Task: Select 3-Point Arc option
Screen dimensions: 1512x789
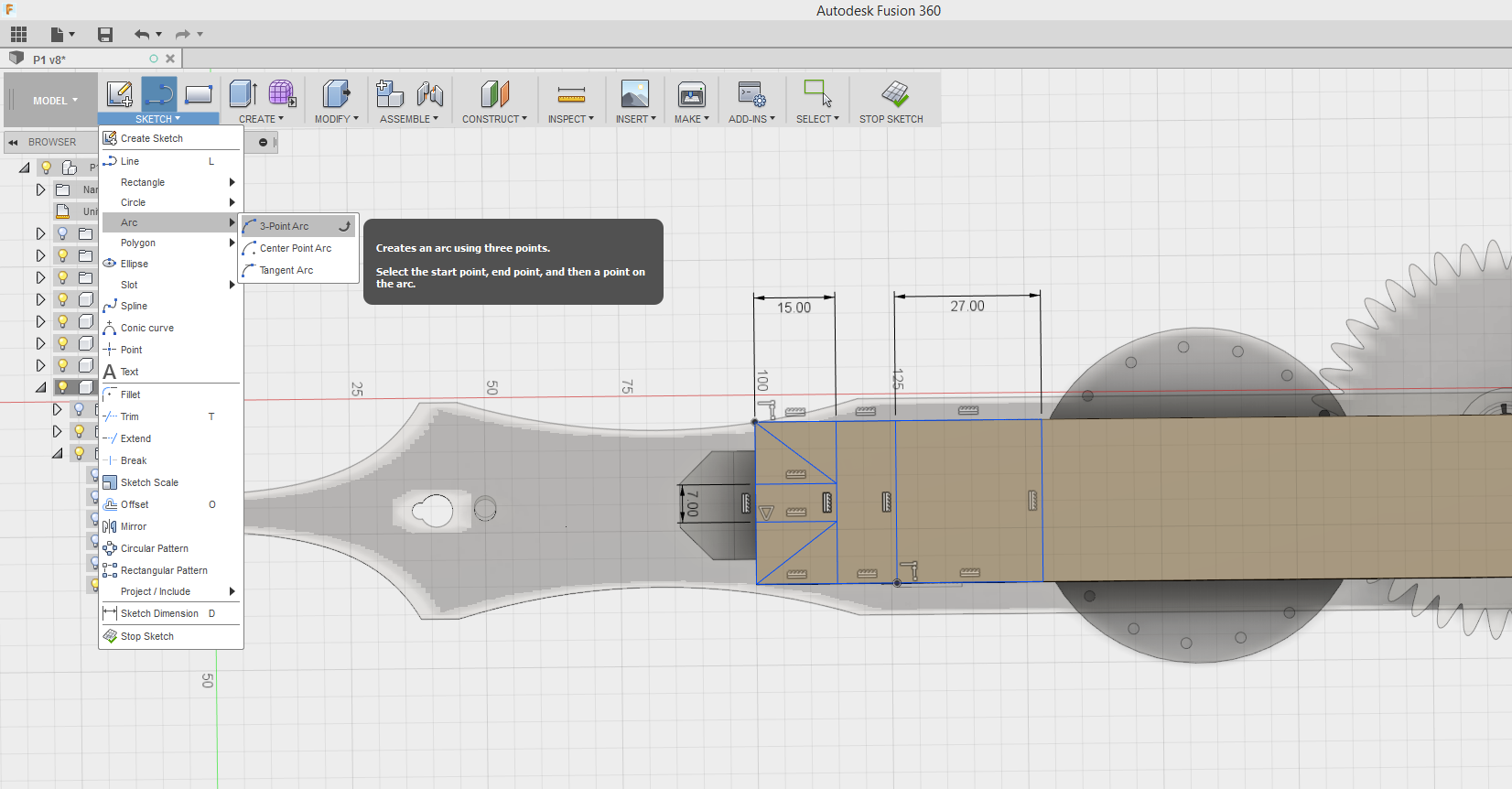Action: 298,226
